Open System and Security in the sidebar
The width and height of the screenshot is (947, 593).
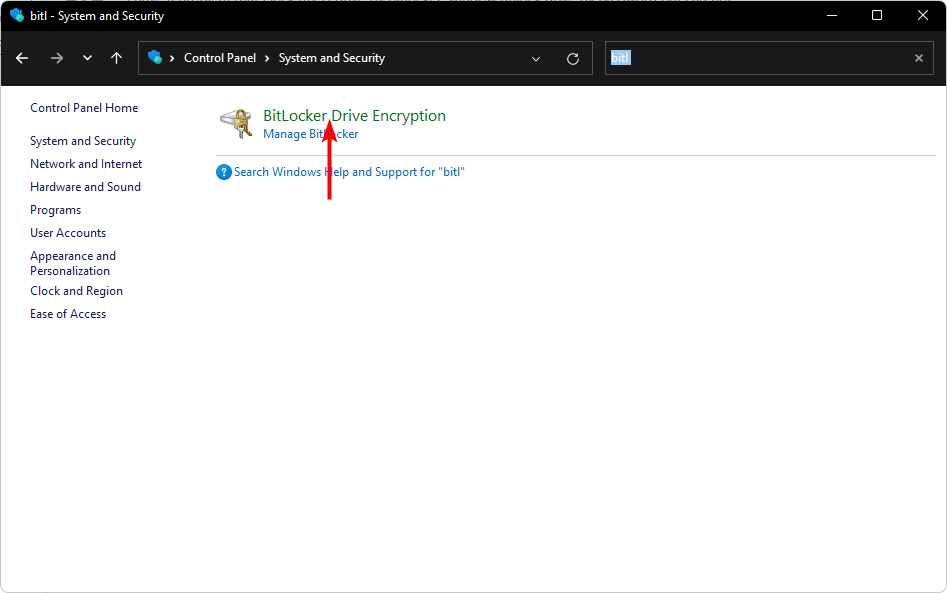pyautogui.click(x=83, y=141)
